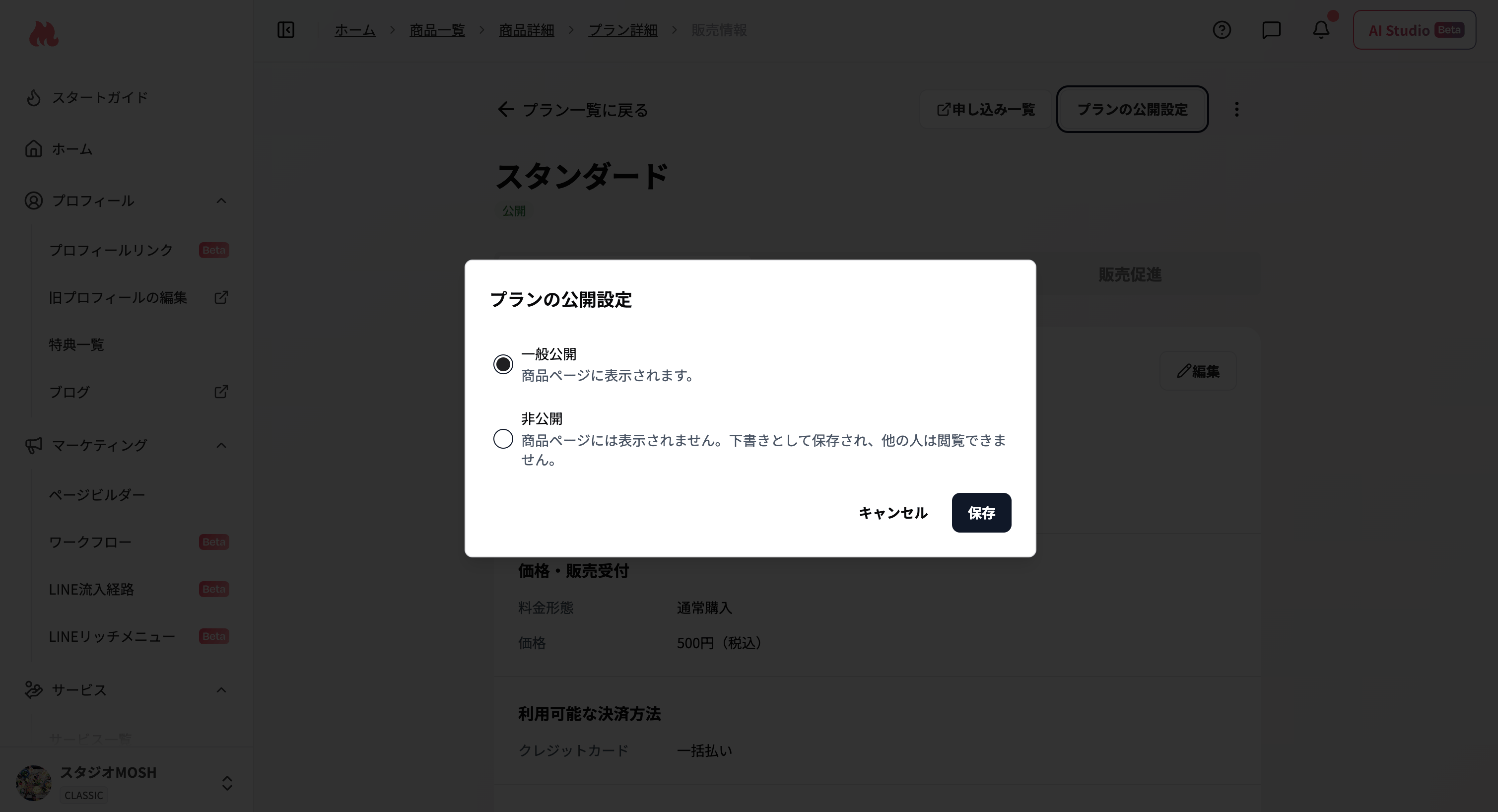Open the help question mark icon
The width and height of the screenshot is (1498, 812).
click(x=1221, y=30)
